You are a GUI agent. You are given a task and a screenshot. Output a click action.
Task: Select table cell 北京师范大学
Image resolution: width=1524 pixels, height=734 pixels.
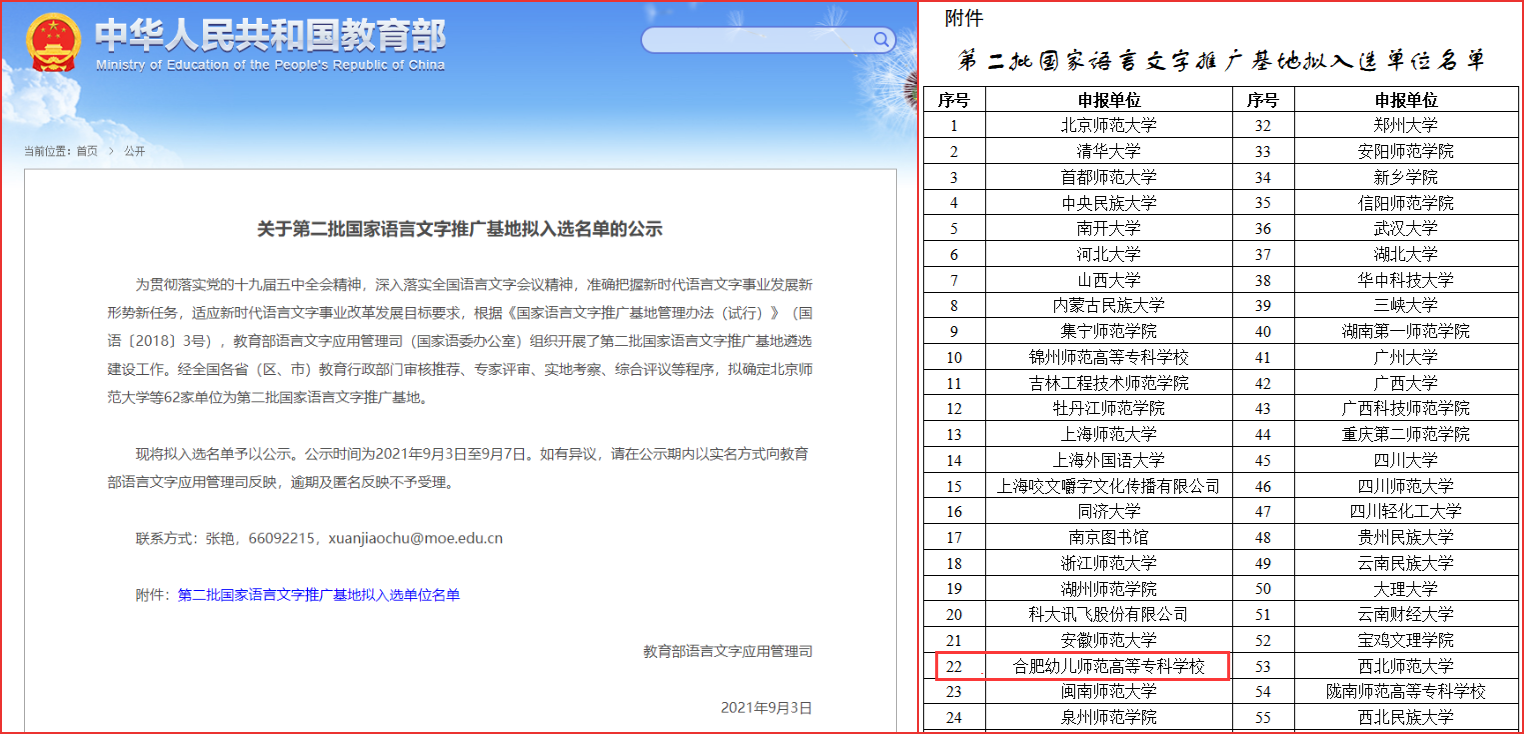(x=1109, y=125)
